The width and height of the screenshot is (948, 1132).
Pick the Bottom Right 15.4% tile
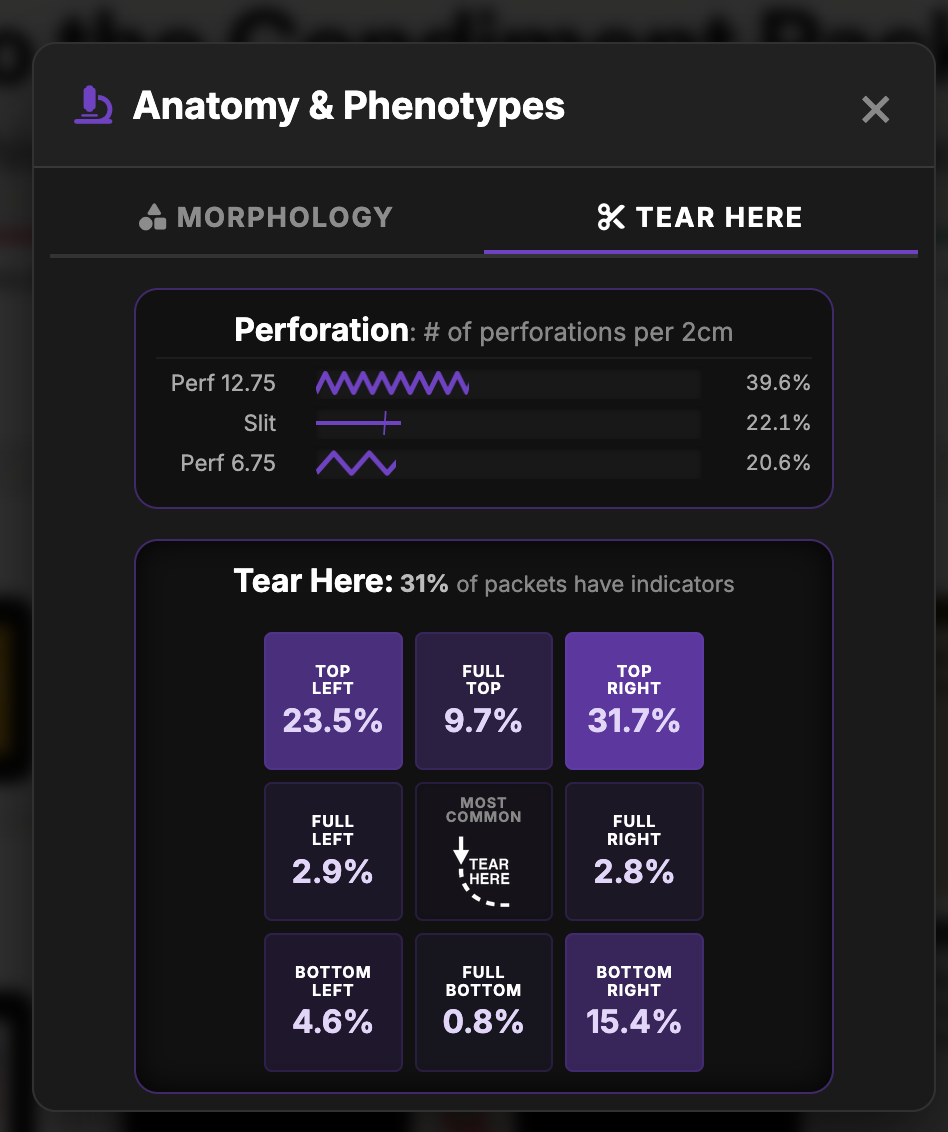(x=634, y=1002)
